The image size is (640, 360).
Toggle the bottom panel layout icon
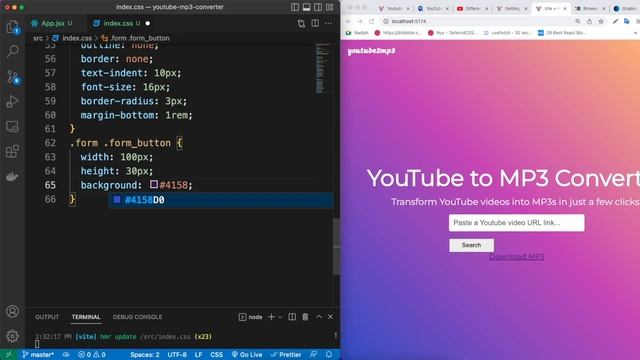coord(307,7)
